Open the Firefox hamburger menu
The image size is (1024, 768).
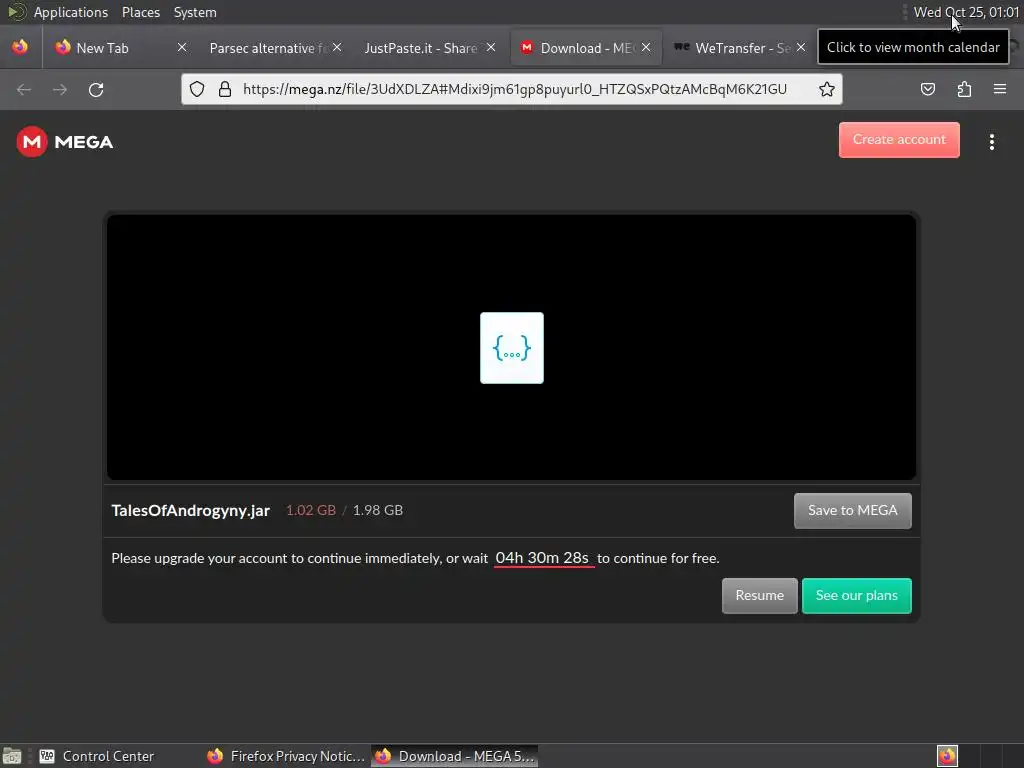(x=999, y=89)
